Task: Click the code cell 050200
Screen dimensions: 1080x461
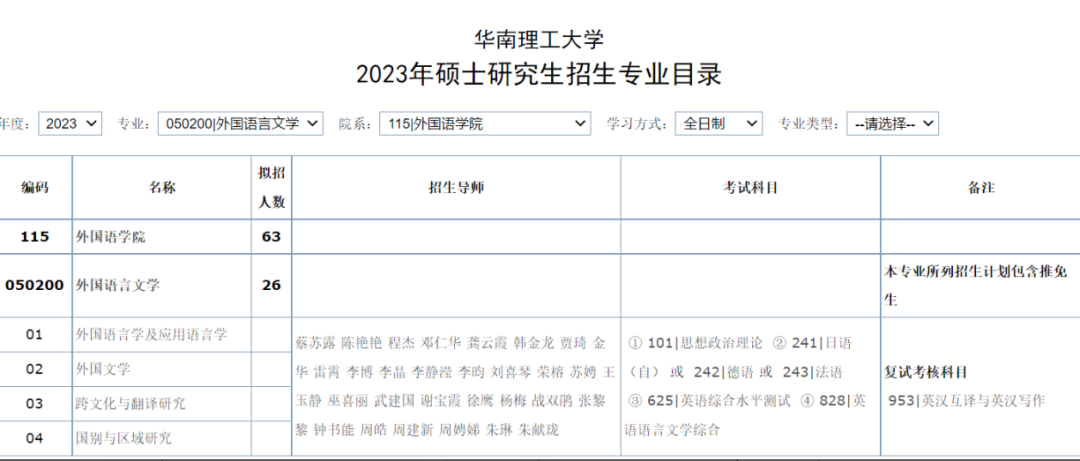Action: click(x=35, y=285)
